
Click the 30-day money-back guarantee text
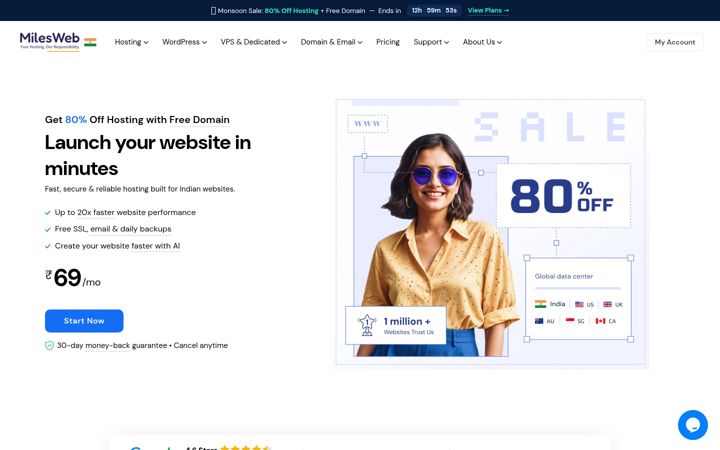coord(112,345)
